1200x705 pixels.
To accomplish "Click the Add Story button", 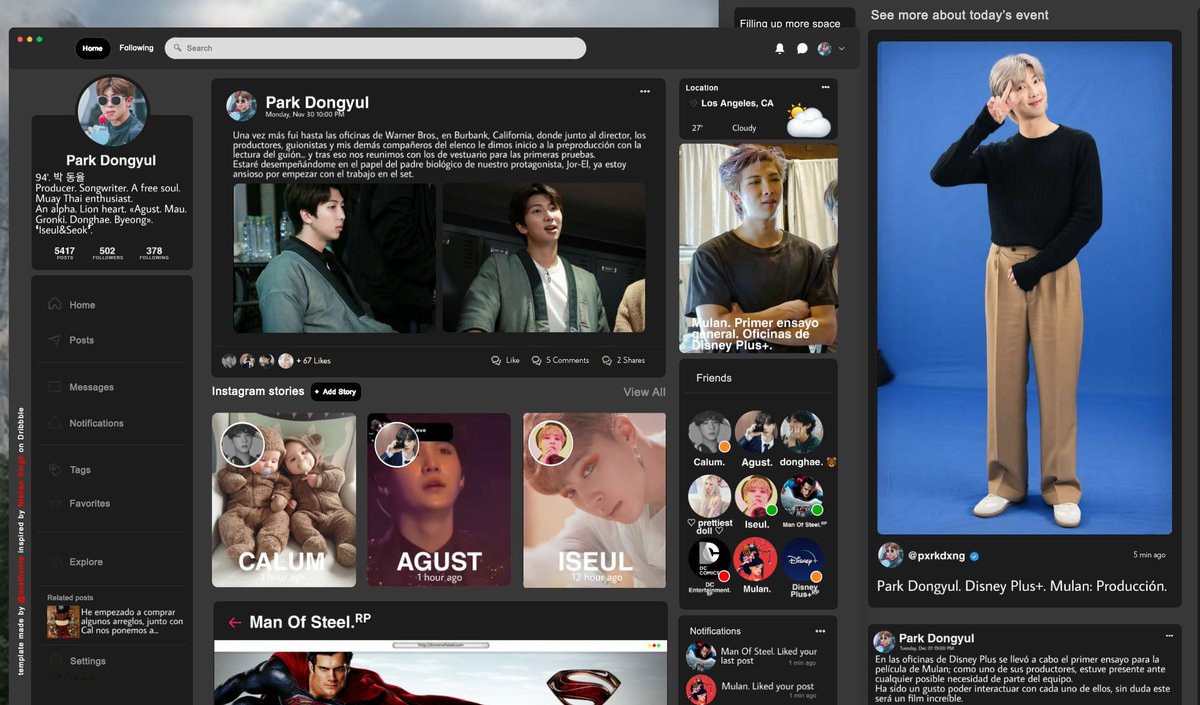I will (x=336, y=392).
